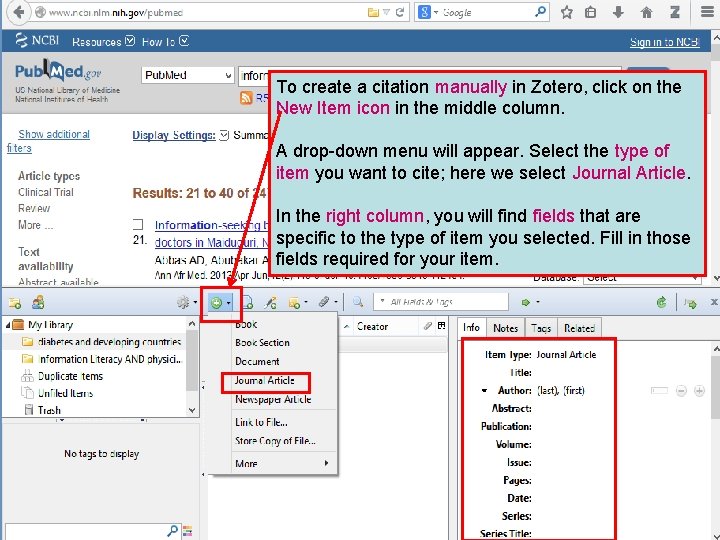720x540 pixels.
Task: Switch to the Related tab
Action: pyautogui.click(x=579, y=328)
